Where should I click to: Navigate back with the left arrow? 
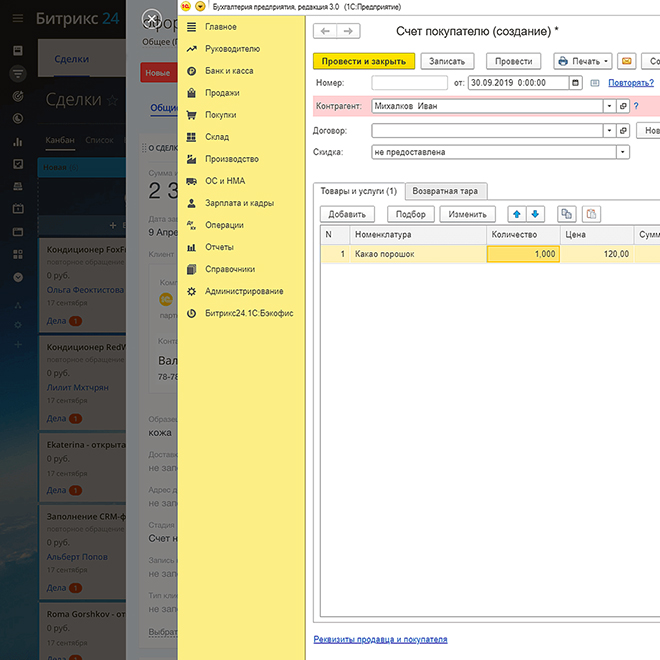point(325,31)
